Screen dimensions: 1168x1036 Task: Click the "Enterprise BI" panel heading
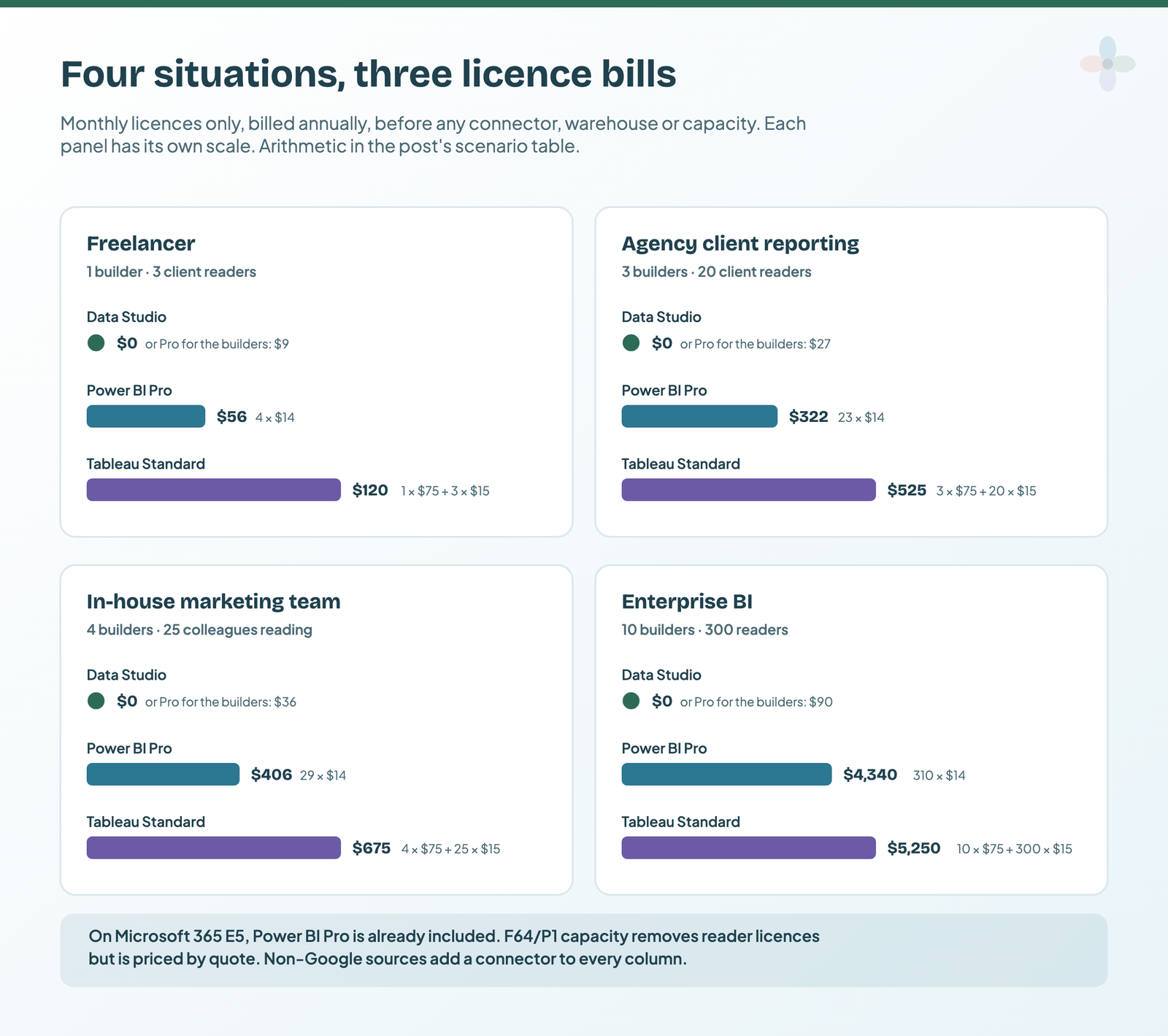point(687,601)
